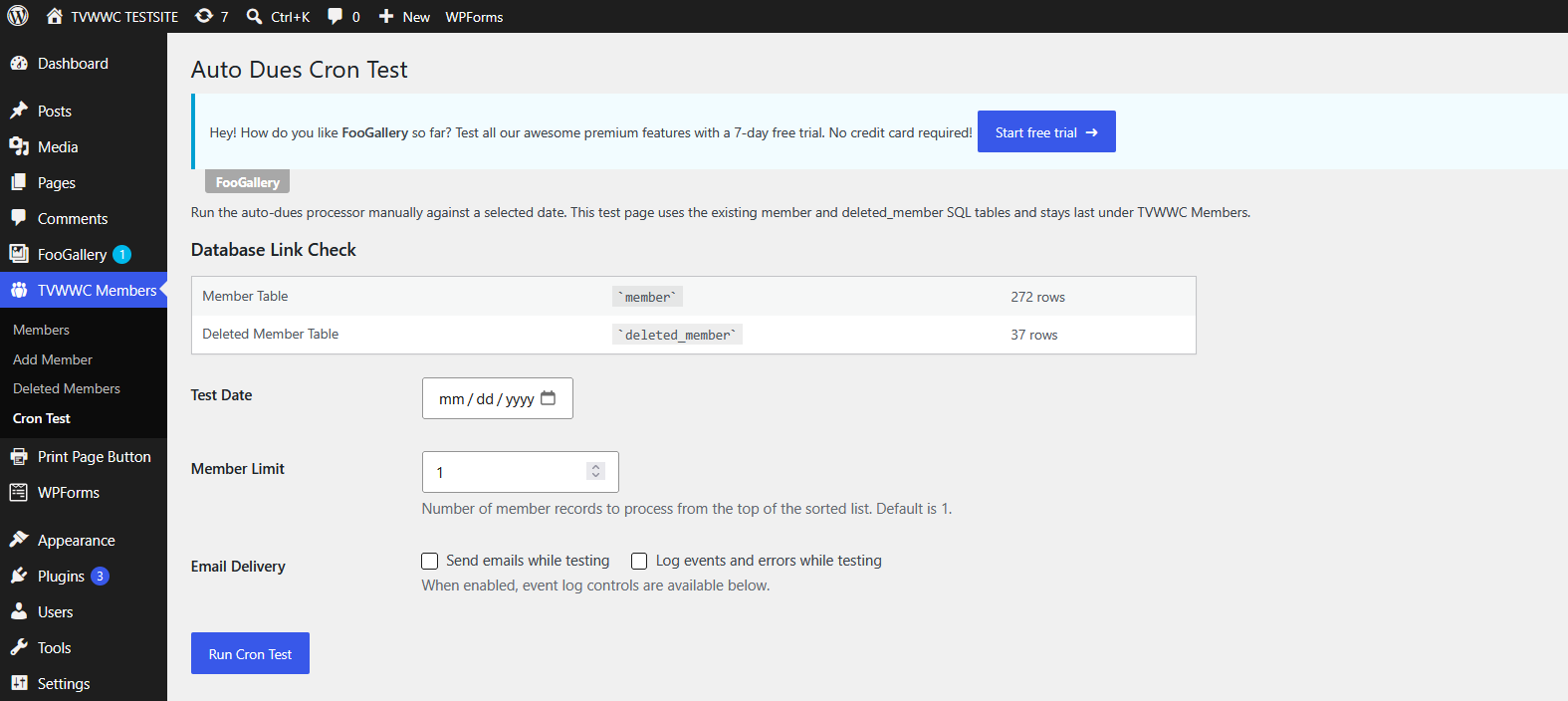
Task: Click the Member Limit spinner arrows
Action: tap(595, 471)
